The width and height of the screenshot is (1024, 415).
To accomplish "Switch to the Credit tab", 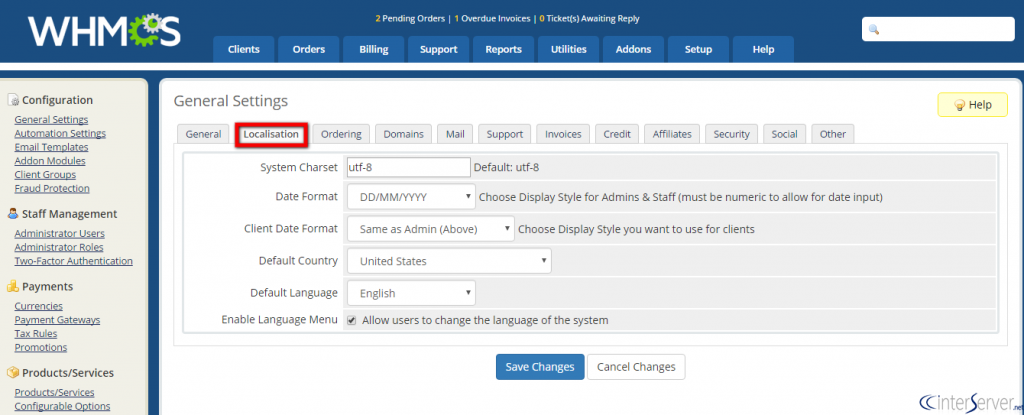I will click(617, 134).
